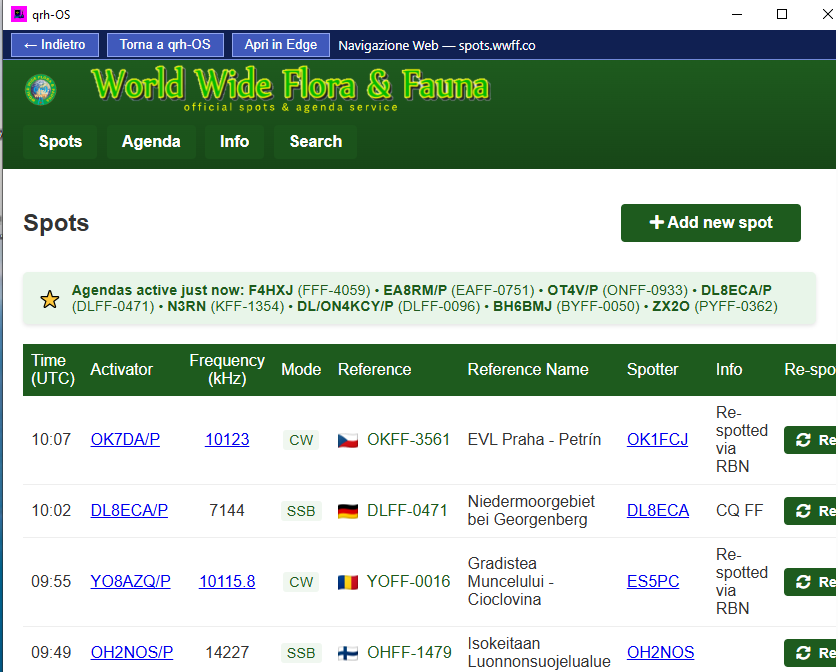This screenshot has height=672, width=838.
Task: Open spotter link DL8ECA
Action: click(x=658, y=511)
